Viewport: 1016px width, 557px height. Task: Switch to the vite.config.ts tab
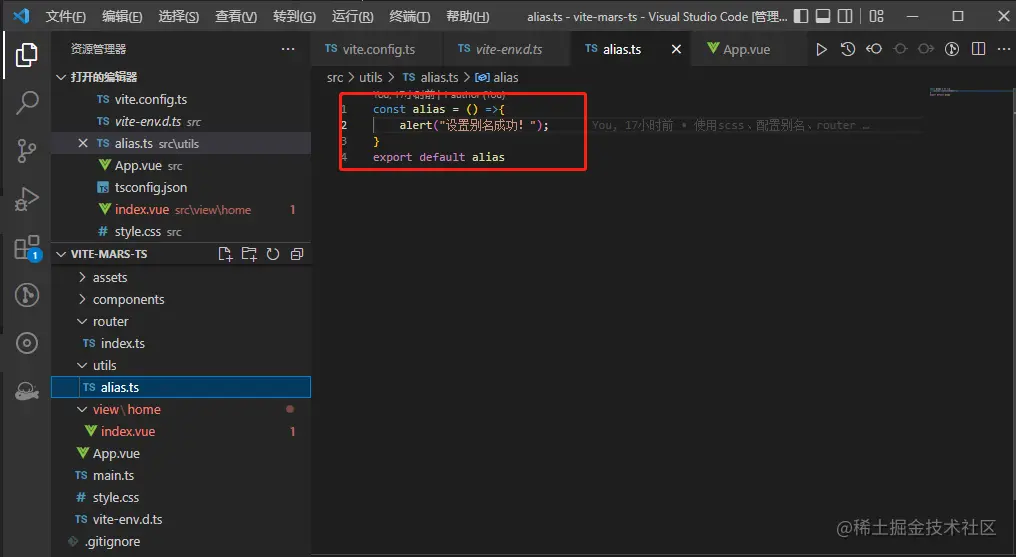coord(377,49)
